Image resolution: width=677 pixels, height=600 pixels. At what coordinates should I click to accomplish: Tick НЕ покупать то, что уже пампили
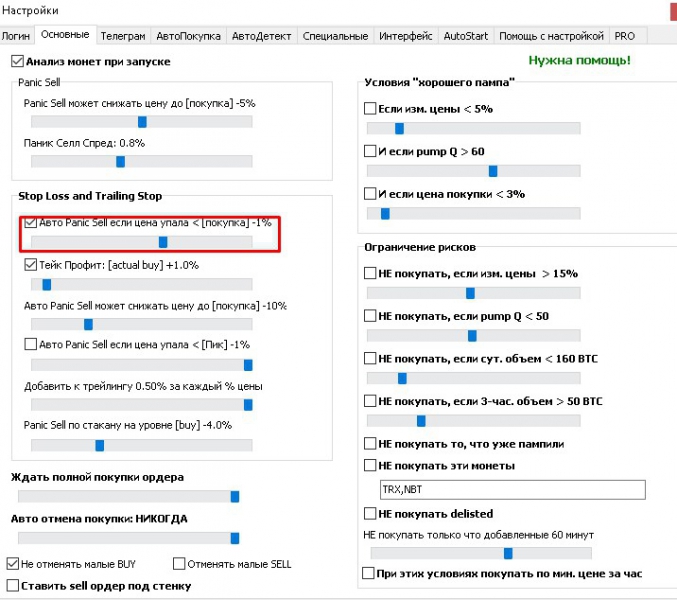[370, 443]
